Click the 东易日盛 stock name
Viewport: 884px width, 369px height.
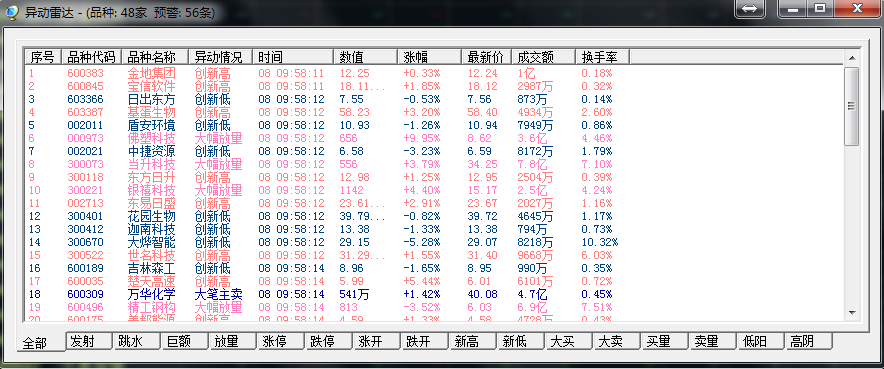(152, 203)
